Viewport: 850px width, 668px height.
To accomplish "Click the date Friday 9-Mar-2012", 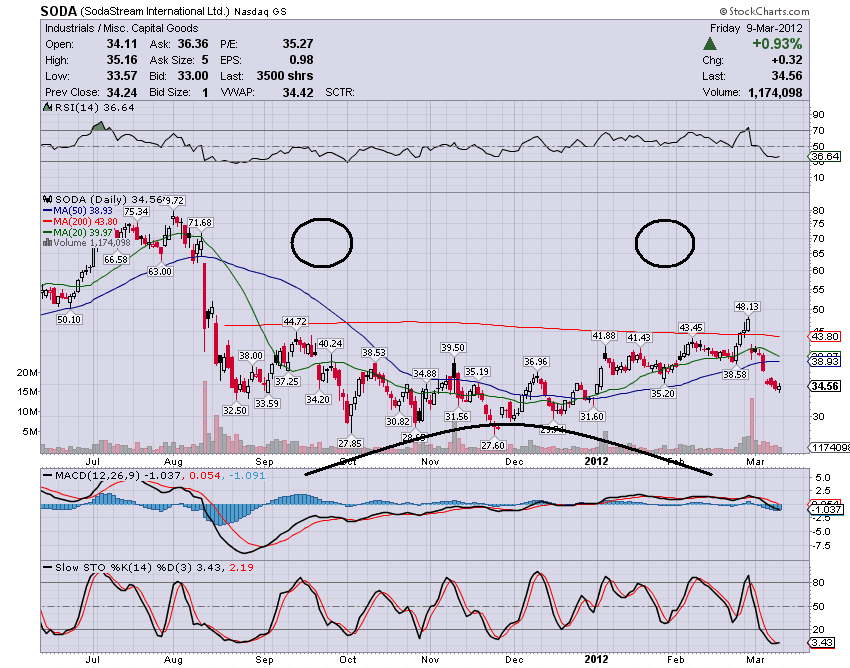I will 756,28.
